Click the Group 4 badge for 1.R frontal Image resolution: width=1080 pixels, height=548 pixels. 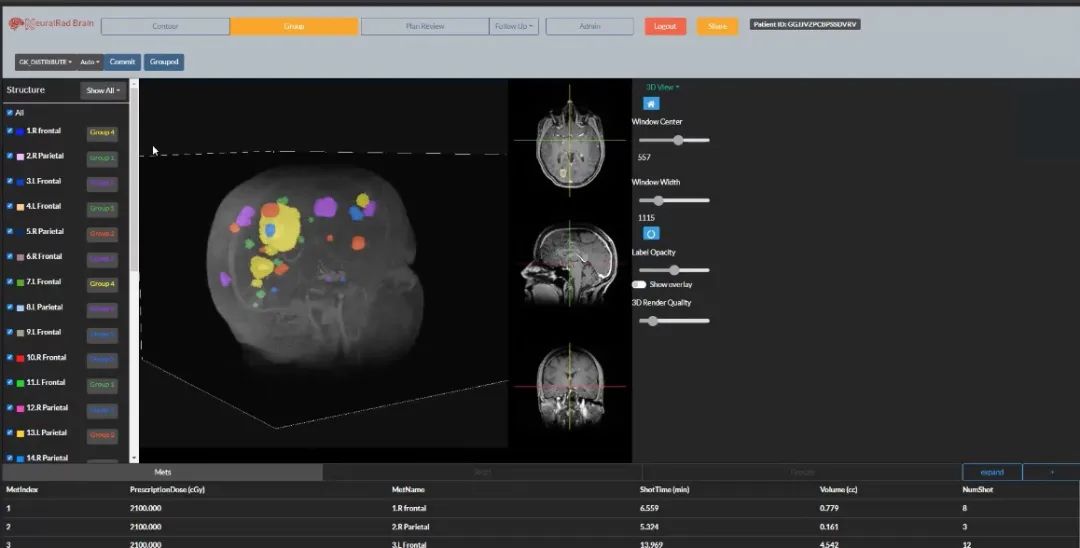click(102, 132)
